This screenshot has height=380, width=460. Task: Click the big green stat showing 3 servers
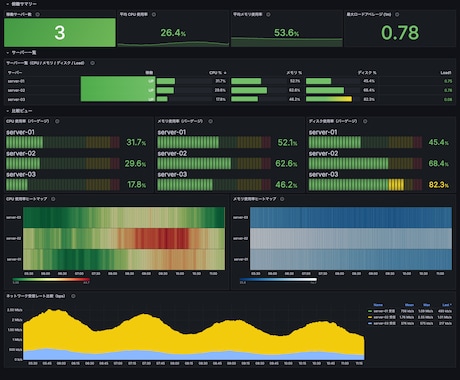tap(60, 32)
